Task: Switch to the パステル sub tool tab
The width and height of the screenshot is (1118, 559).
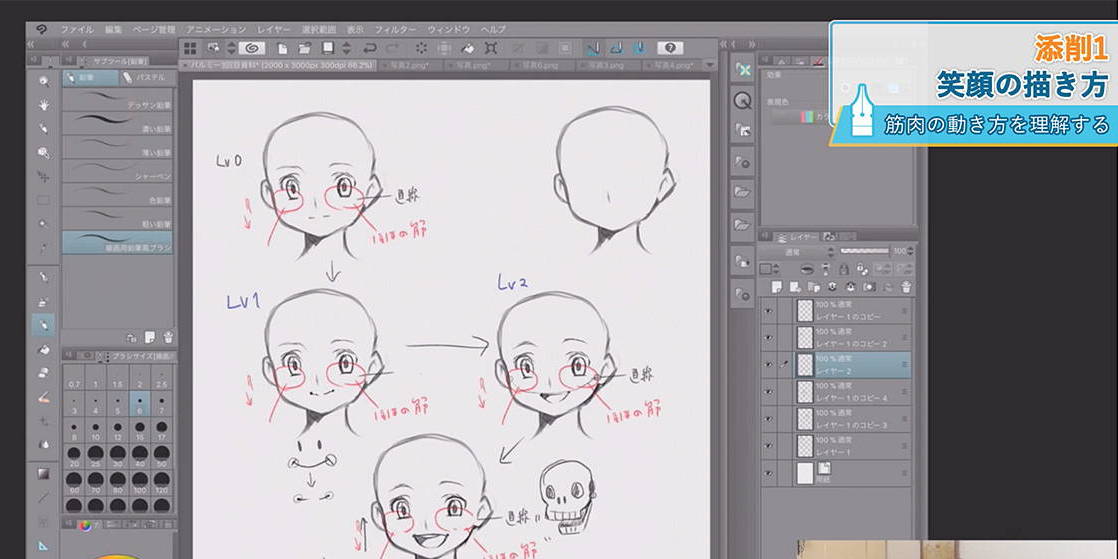Action: 148,77
